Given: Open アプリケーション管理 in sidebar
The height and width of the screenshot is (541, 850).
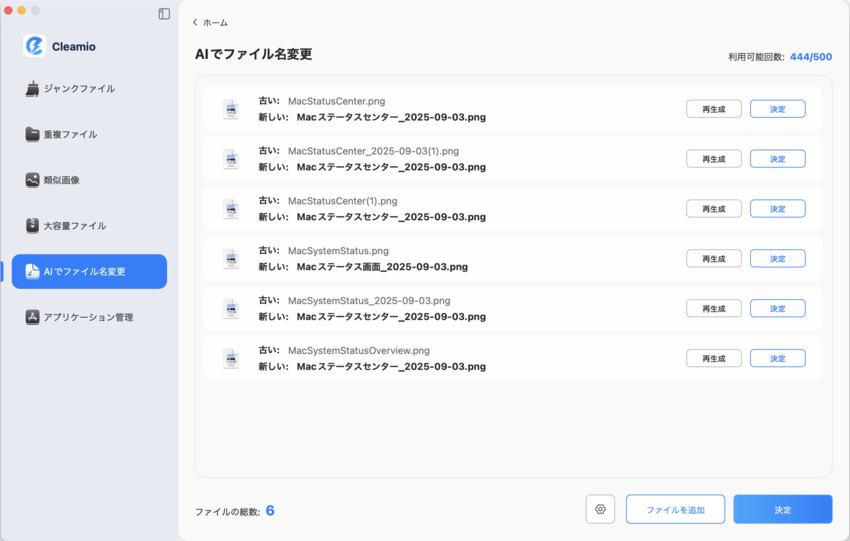Looking at the screenshot, I should pyautogui.click(x=89, y=317).
